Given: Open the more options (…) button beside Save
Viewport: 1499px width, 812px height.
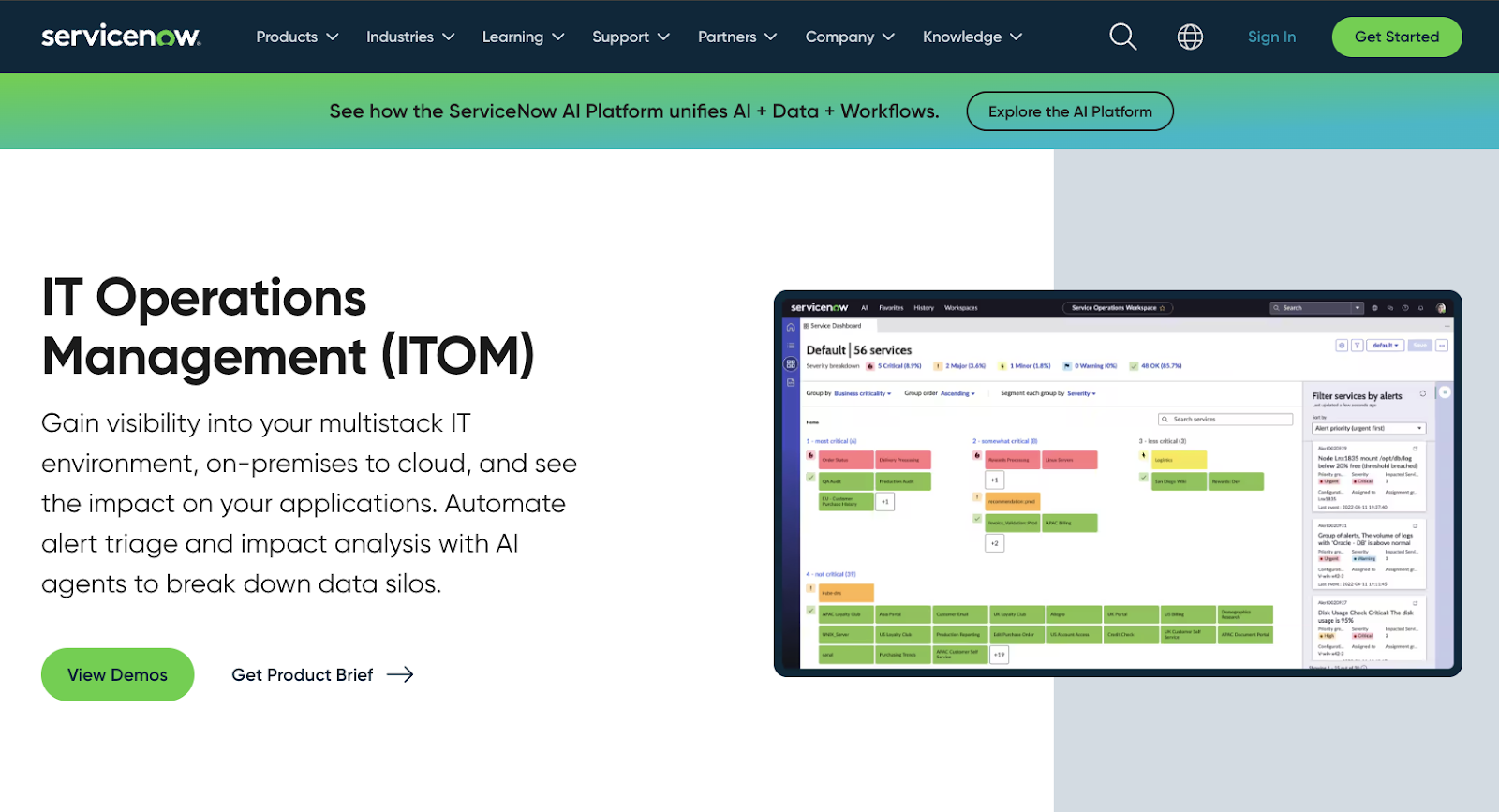Looking at the screenshot, I should click(x=1442, y=346).
